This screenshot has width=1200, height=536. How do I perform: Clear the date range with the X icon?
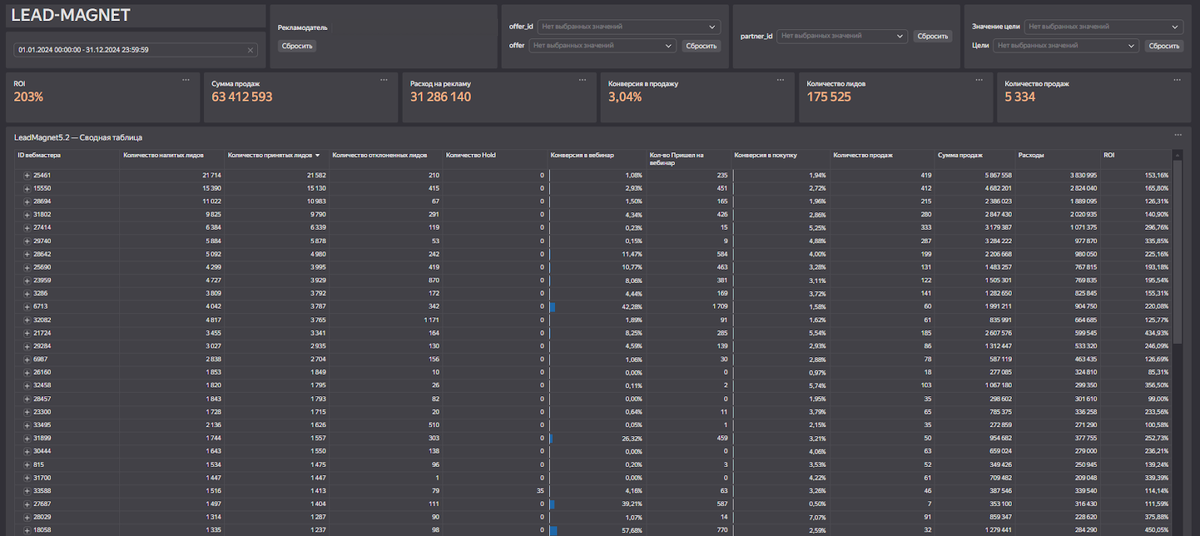(250, 49)
